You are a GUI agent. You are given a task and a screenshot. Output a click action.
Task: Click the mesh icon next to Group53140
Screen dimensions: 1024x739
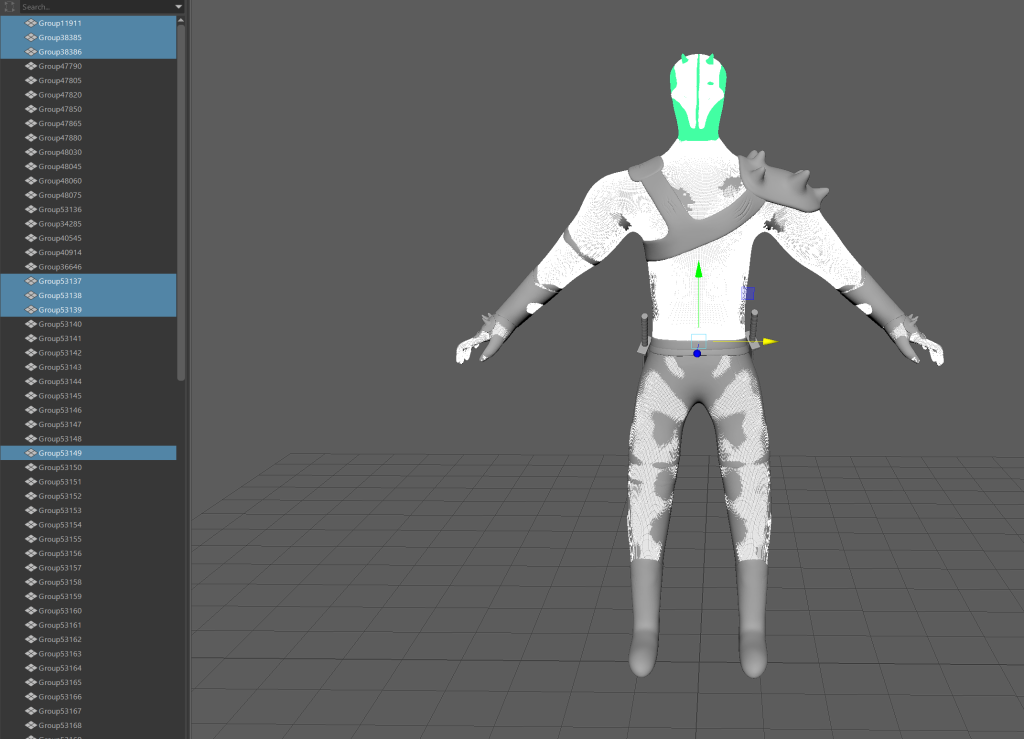[31, 324]
